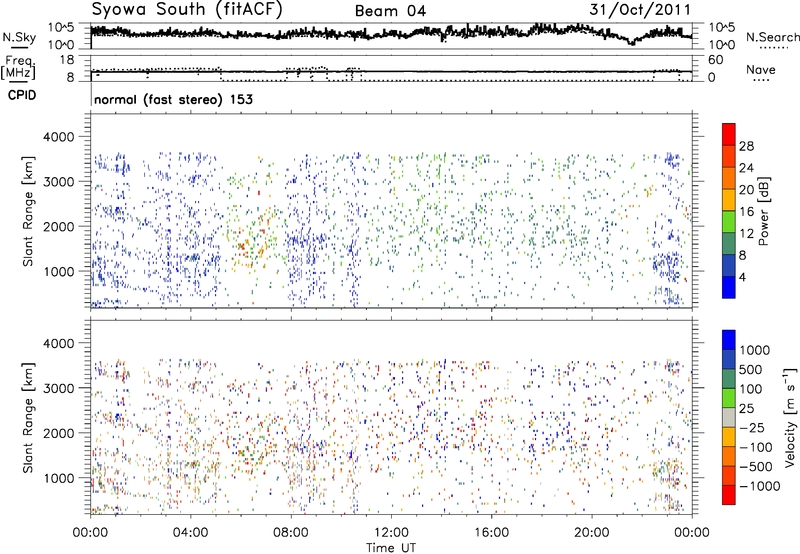
Task: Click the 'Beam 04' label
Action: [390, 11]
